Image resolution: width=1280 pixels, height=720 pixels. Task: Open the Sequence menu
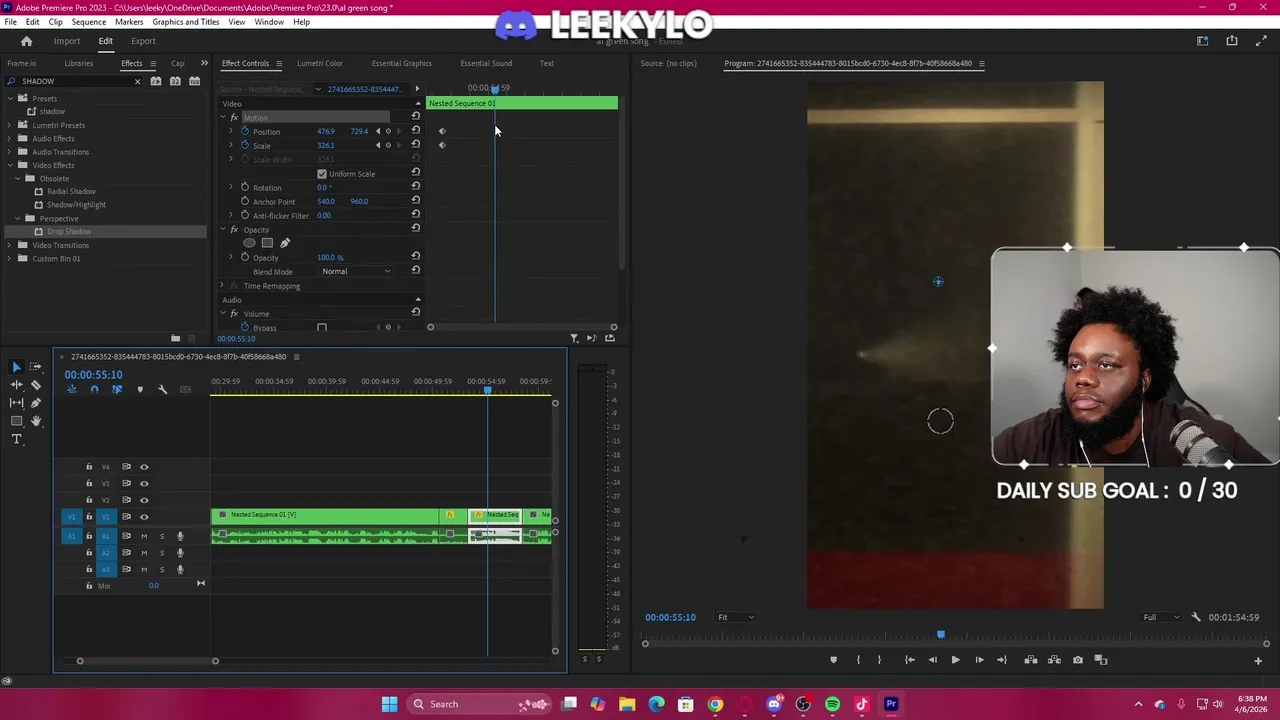(x=88, y=22)
